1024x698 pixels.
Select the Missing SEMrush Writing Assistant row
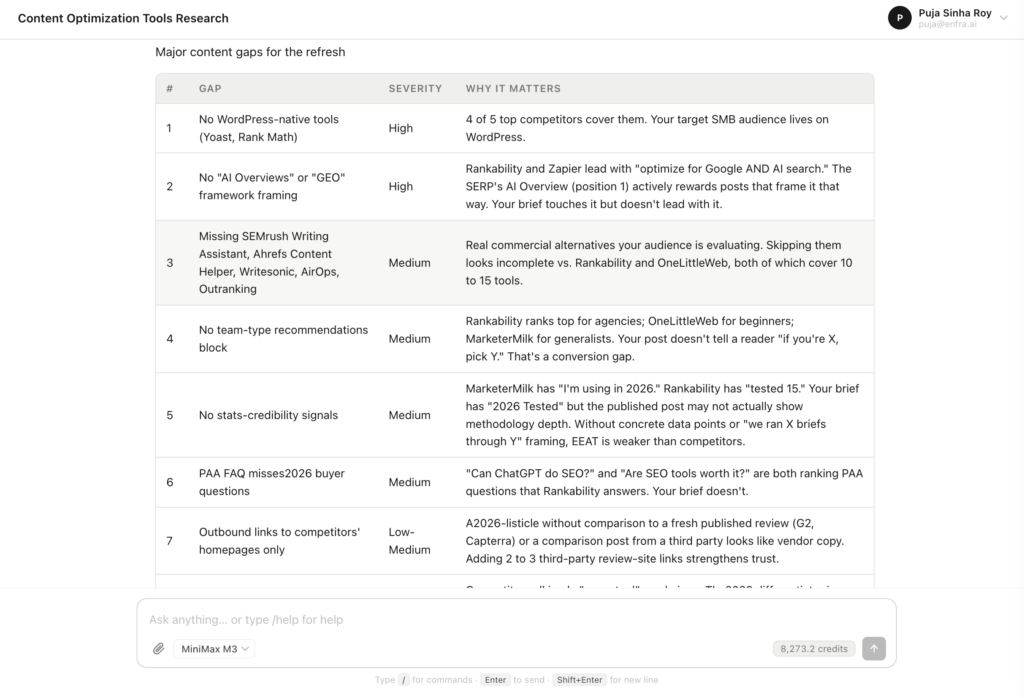coord(515,262)
